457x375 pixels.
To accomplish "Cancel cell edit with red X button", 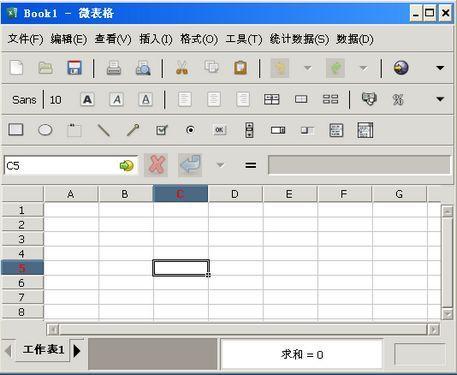I will [x=156, y=165].
